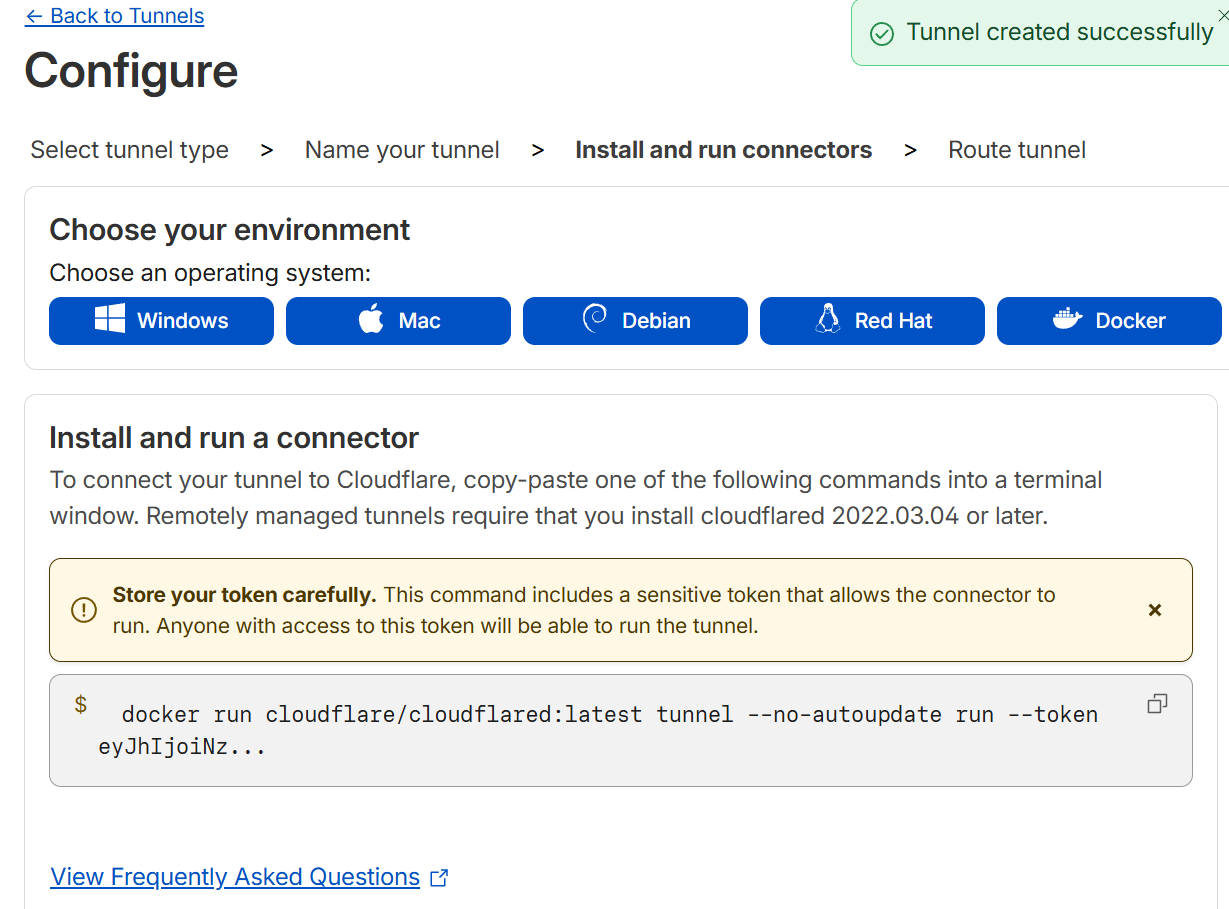Go to the Route tunnel step
This screenshot has height=909, width=1229.
point(1016,149)
